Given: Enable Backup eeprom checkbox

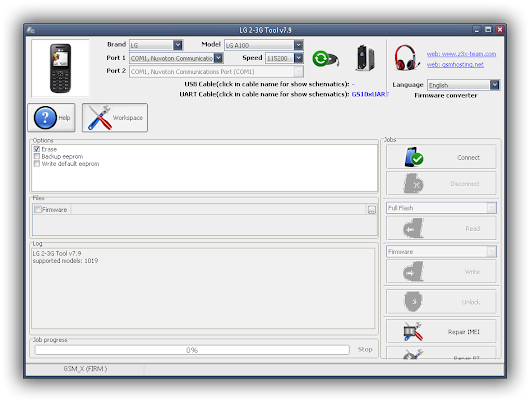Looking at the screenshot, I should 37,157.
